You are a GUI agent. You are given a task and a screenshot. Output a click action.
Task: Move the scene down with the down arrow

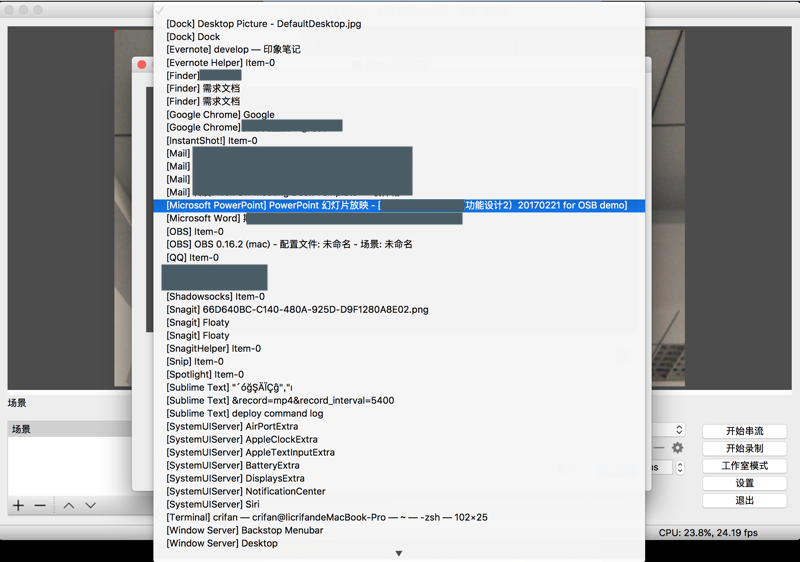(91, 505)
